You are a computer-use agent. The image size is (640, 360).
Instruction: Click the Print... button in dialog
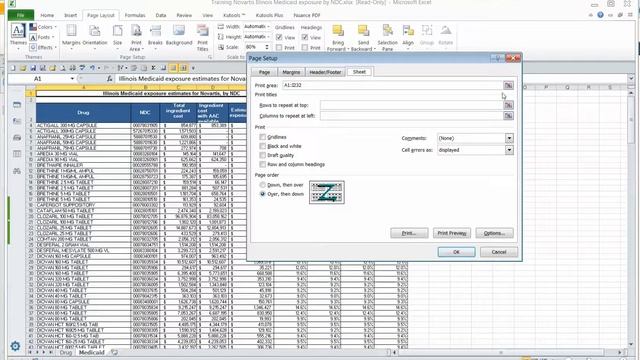409,233
